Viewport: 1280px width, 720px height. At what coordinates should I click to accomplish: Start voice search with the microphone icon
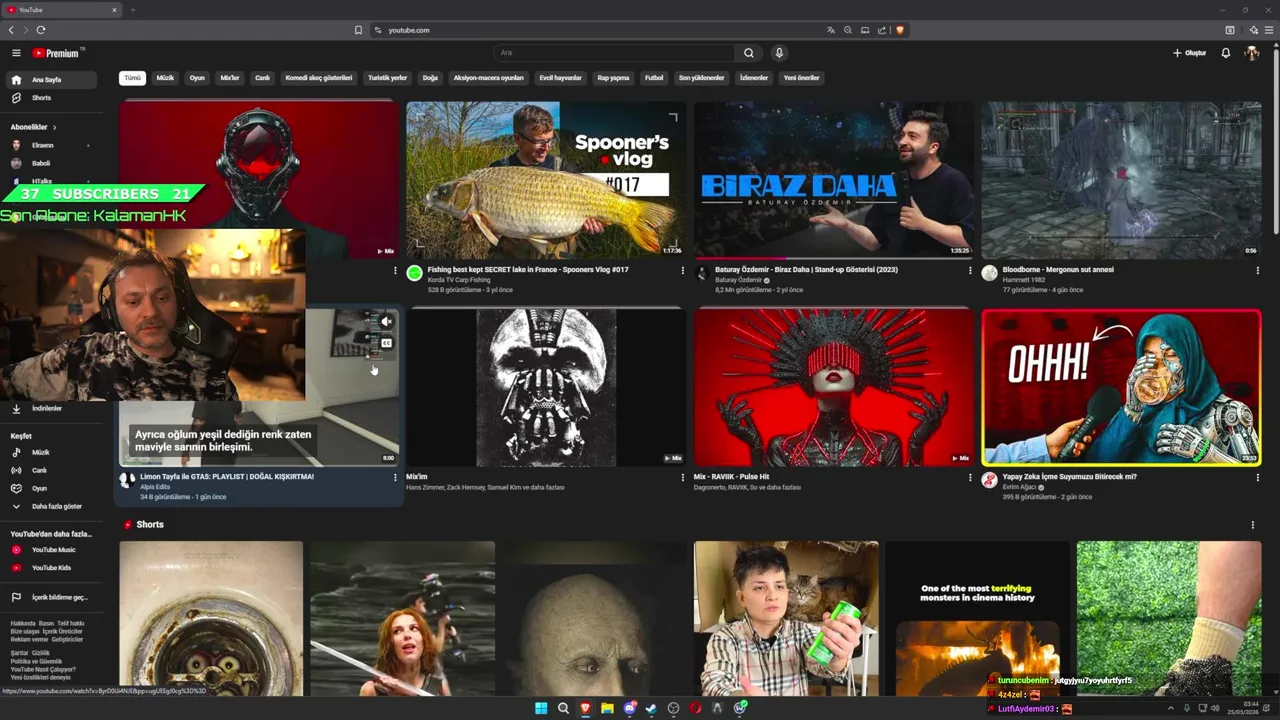coord(779,53)
